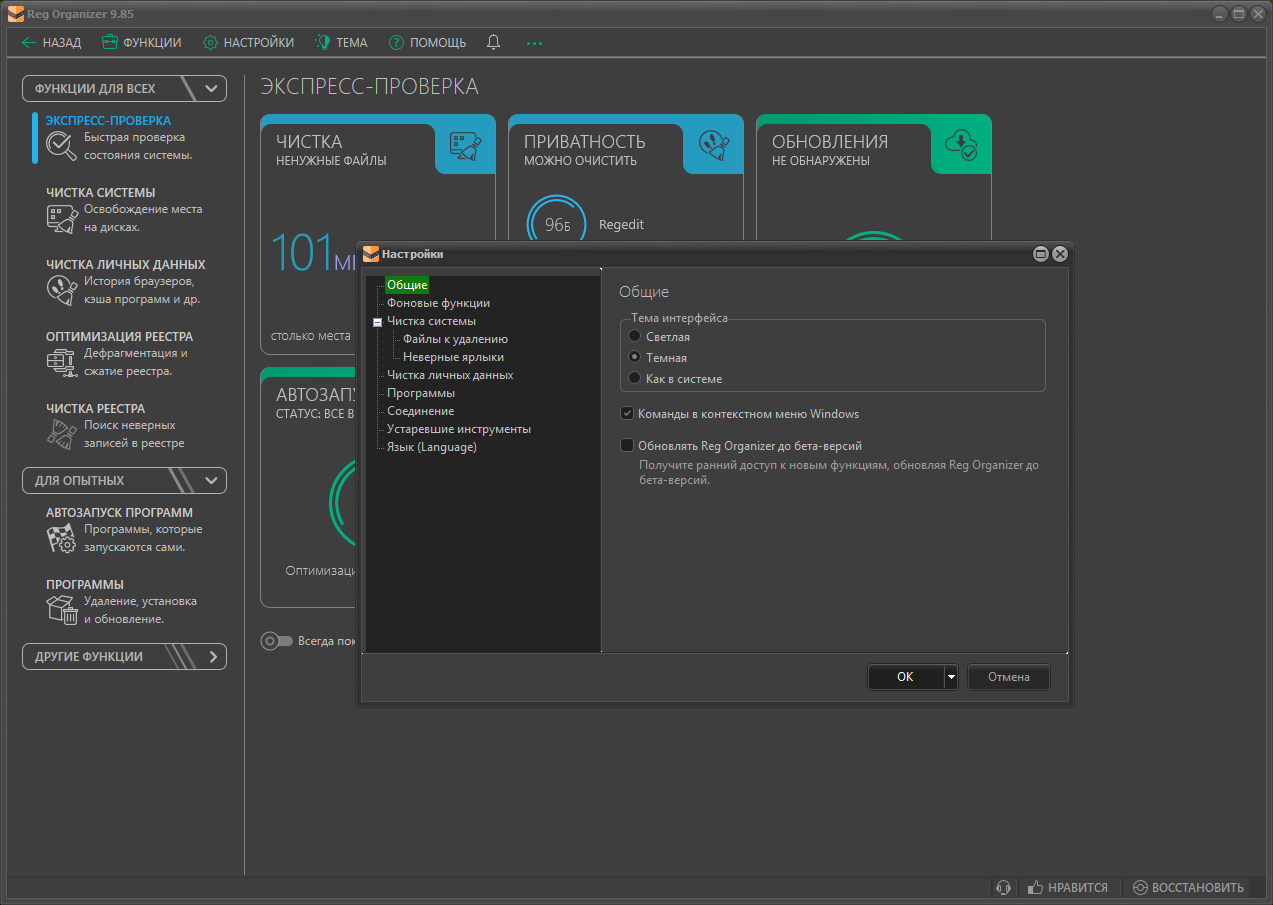This screenshot has height=905, width=1273.
Task: Click the Personal Data Cleanup brush icon
Action: pyautogui.click(x=61, y=290)
